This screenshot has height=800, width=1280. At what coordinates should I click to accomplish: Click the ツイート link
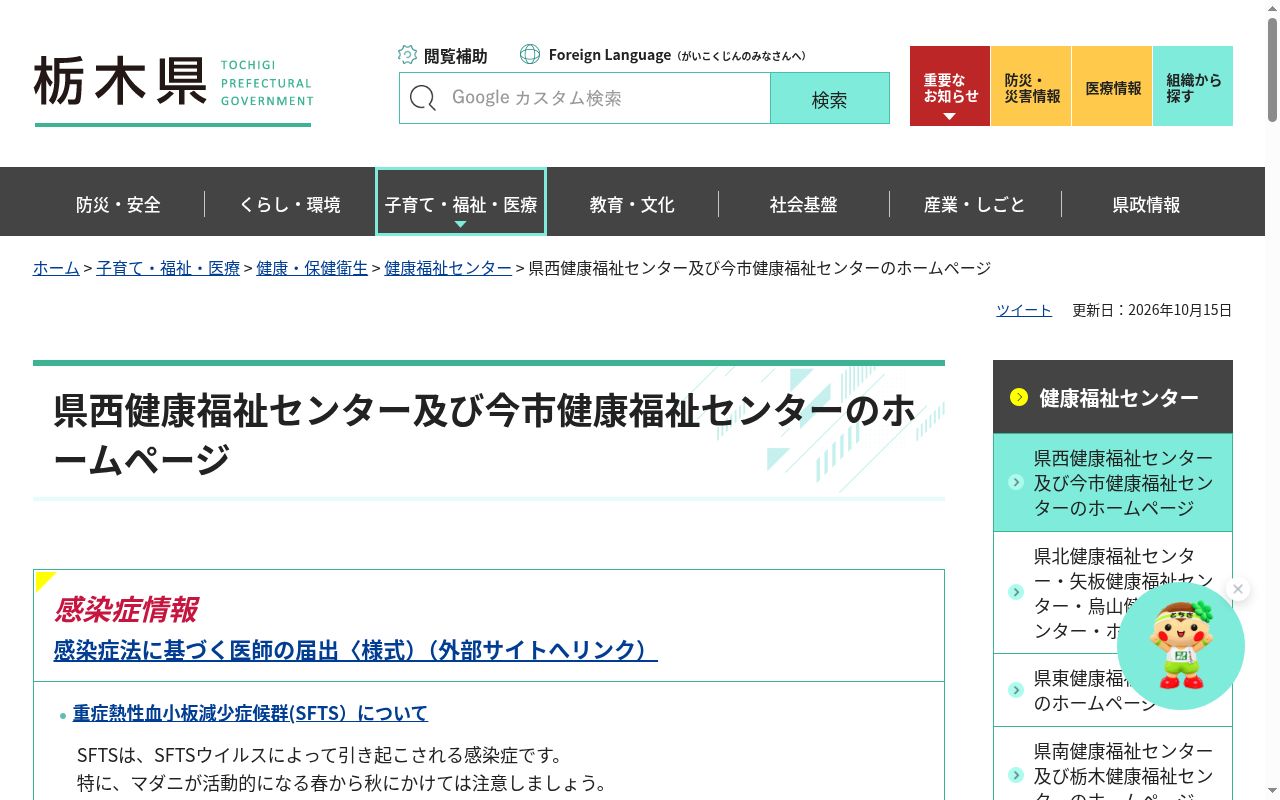1024,310
